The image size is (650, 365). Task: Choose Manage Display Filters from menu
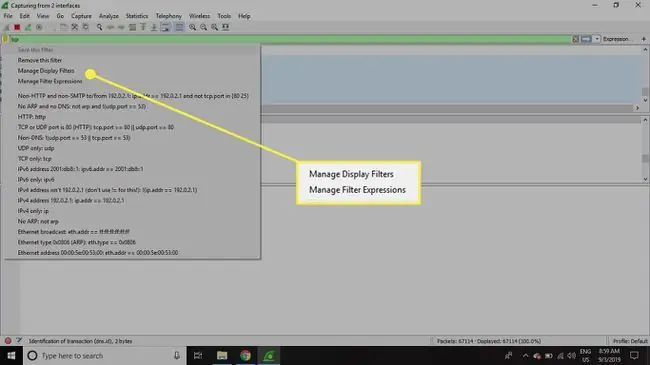click(x=46, y=71)
